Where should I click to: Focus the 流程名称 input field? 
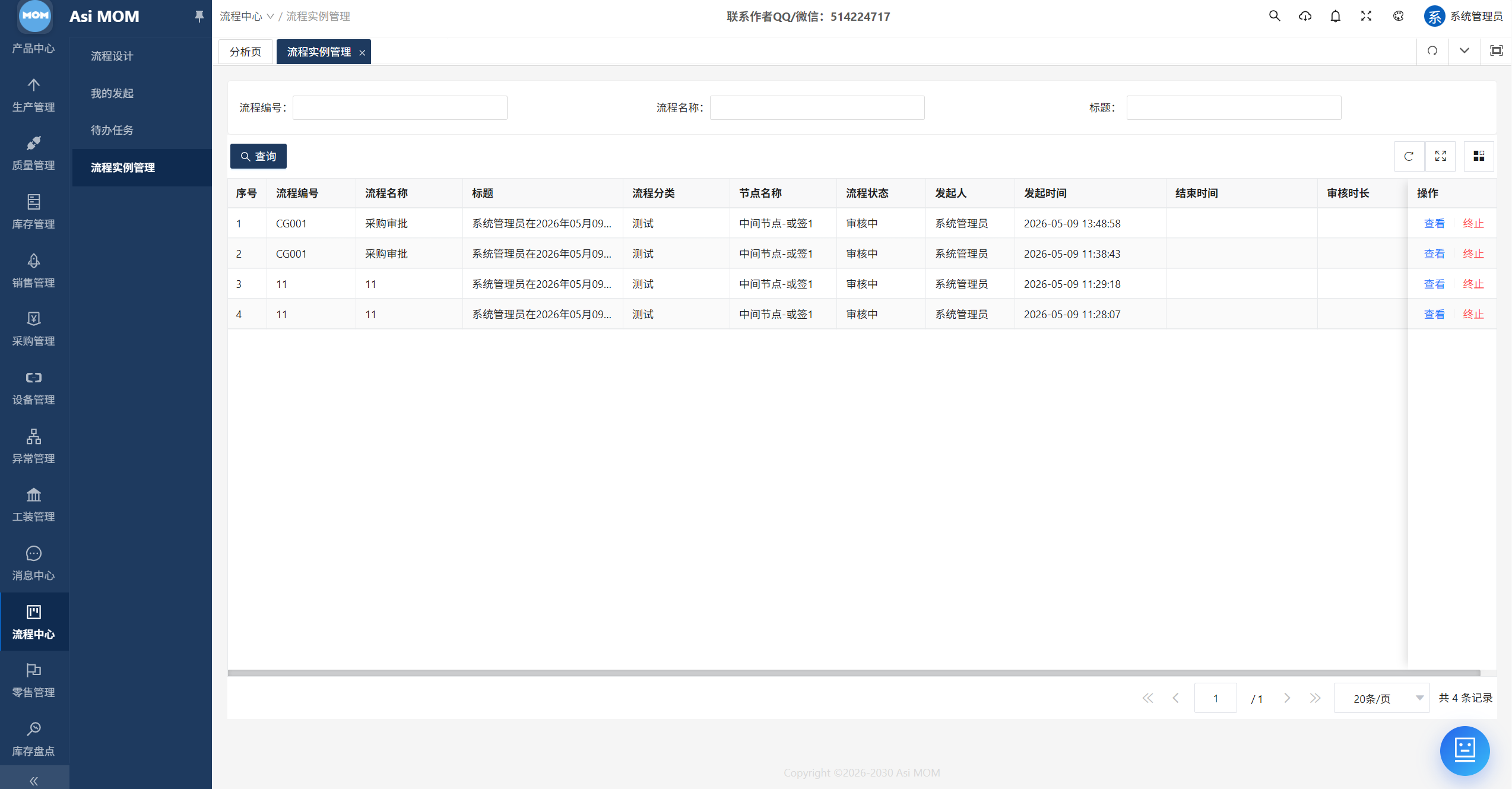coord(817,107)
